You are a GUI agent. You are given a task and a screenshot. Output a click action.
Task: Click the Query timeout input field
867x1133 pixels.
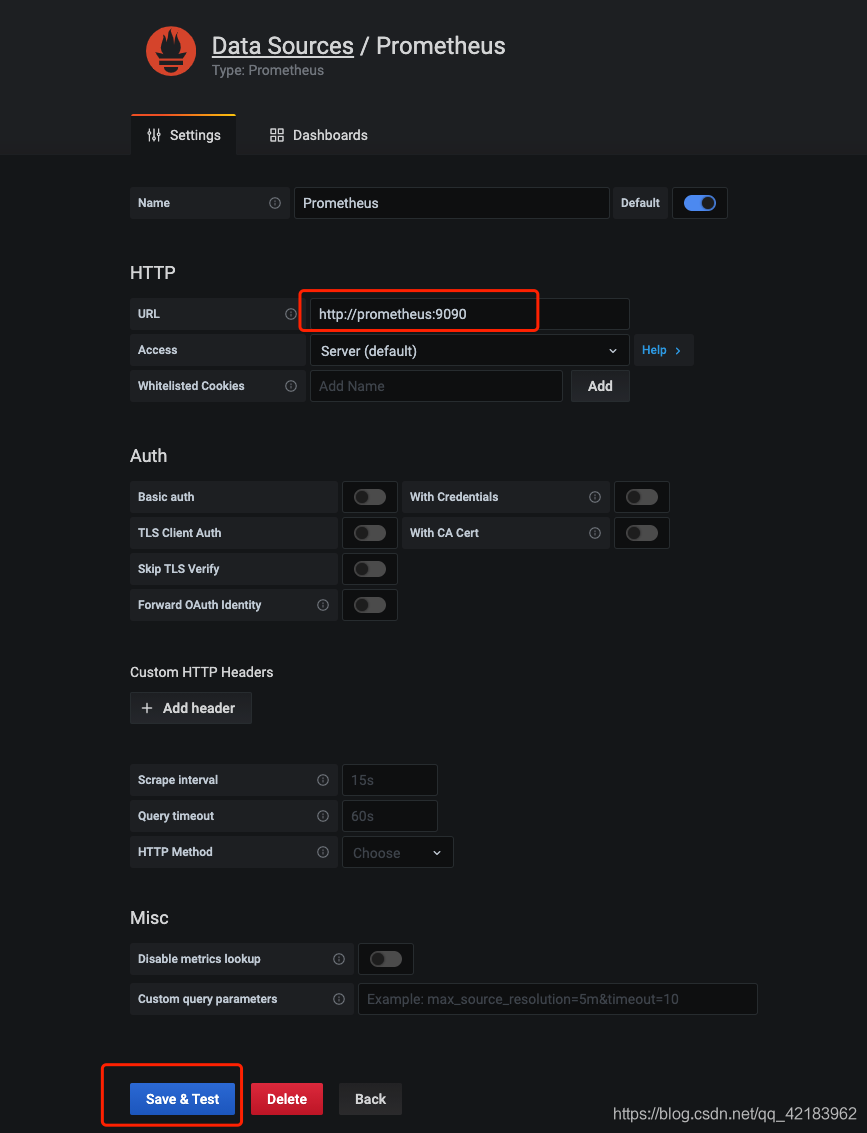point(389,816)
